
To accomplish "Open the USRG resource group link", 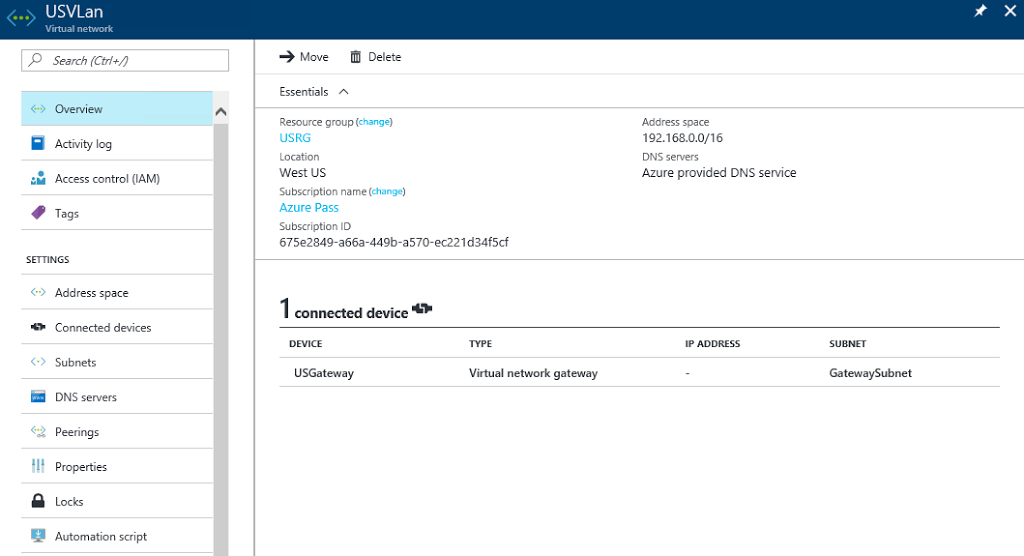I will pos(295,138).
